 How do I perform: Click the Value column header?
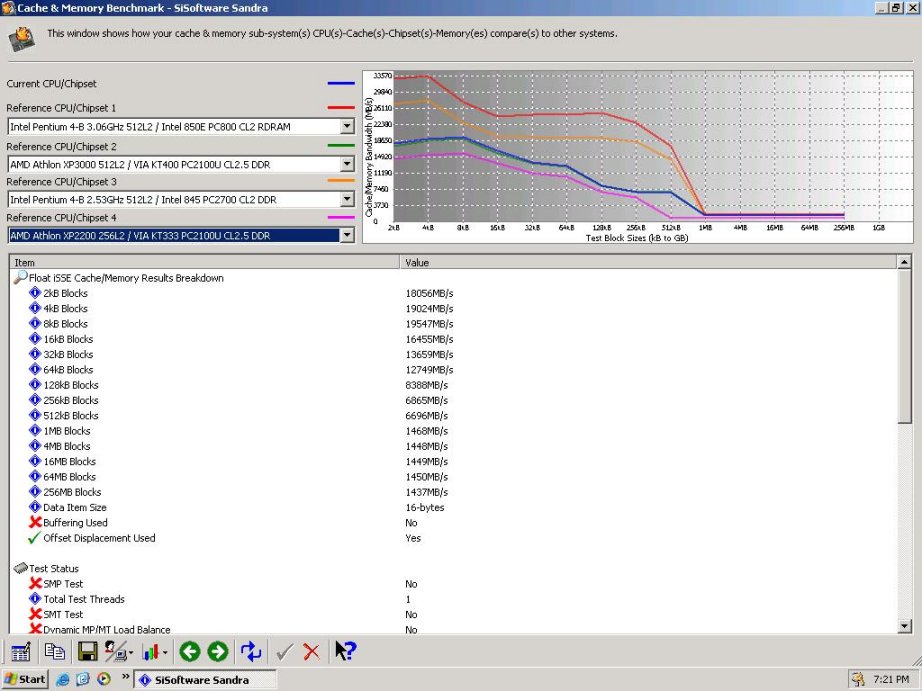(648, 262)
